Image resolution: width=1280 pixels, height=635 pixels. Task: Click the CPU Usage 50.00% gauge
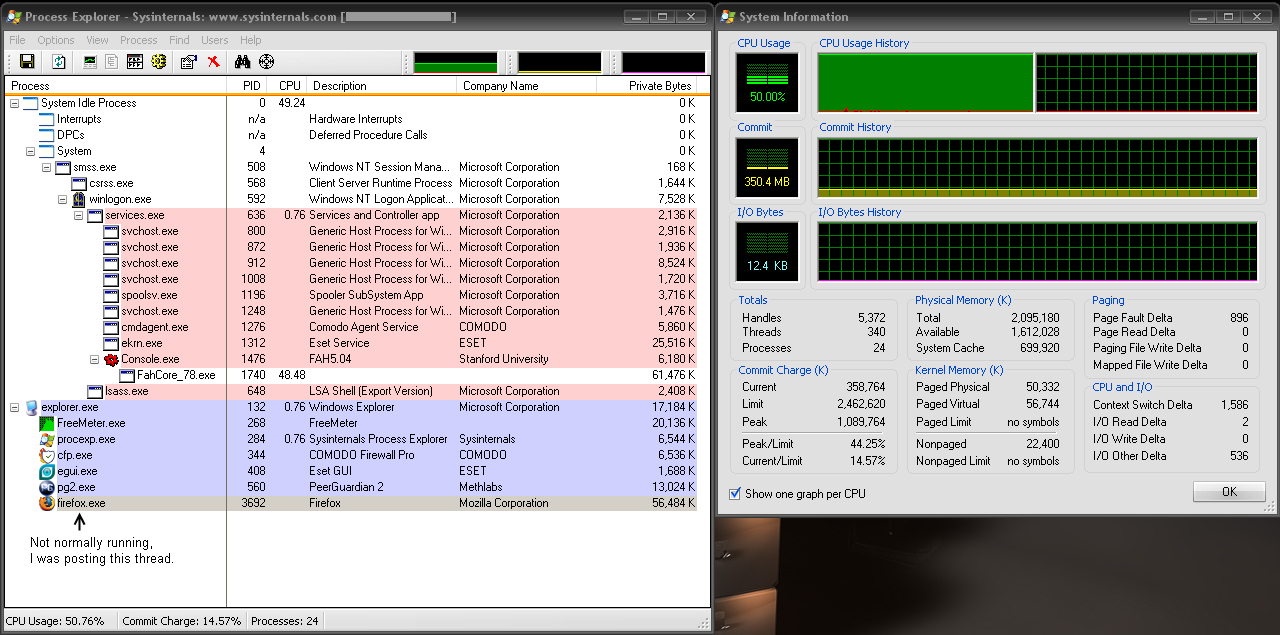768,82
